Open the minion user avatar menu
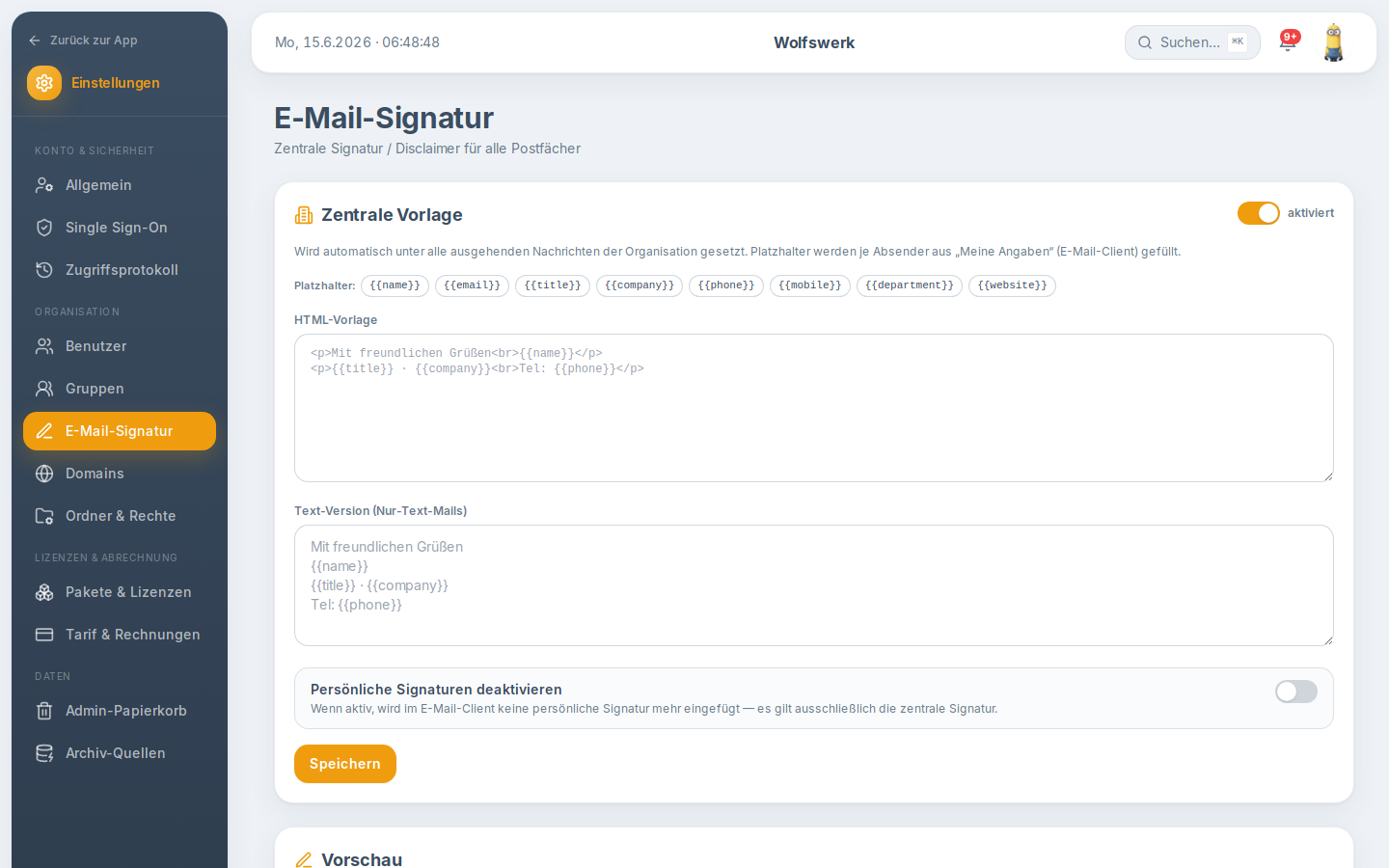1389x868 pixels. point(1334,42)
